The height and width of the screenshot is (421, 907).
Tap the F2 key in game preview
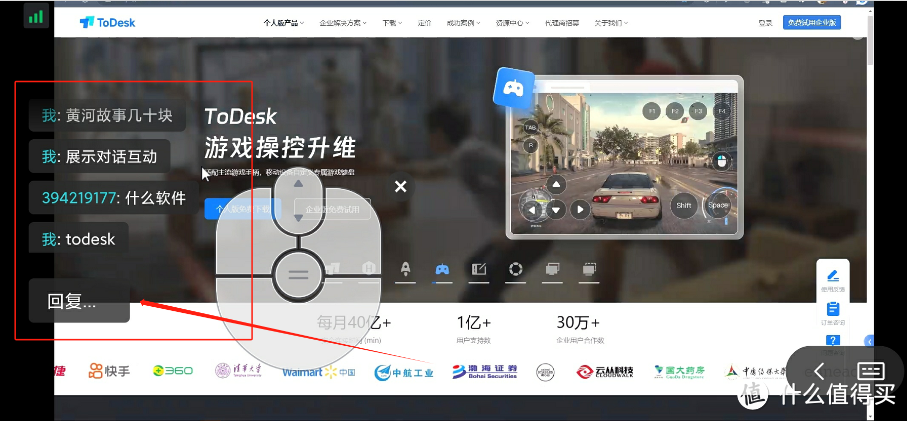pos(674,110)
